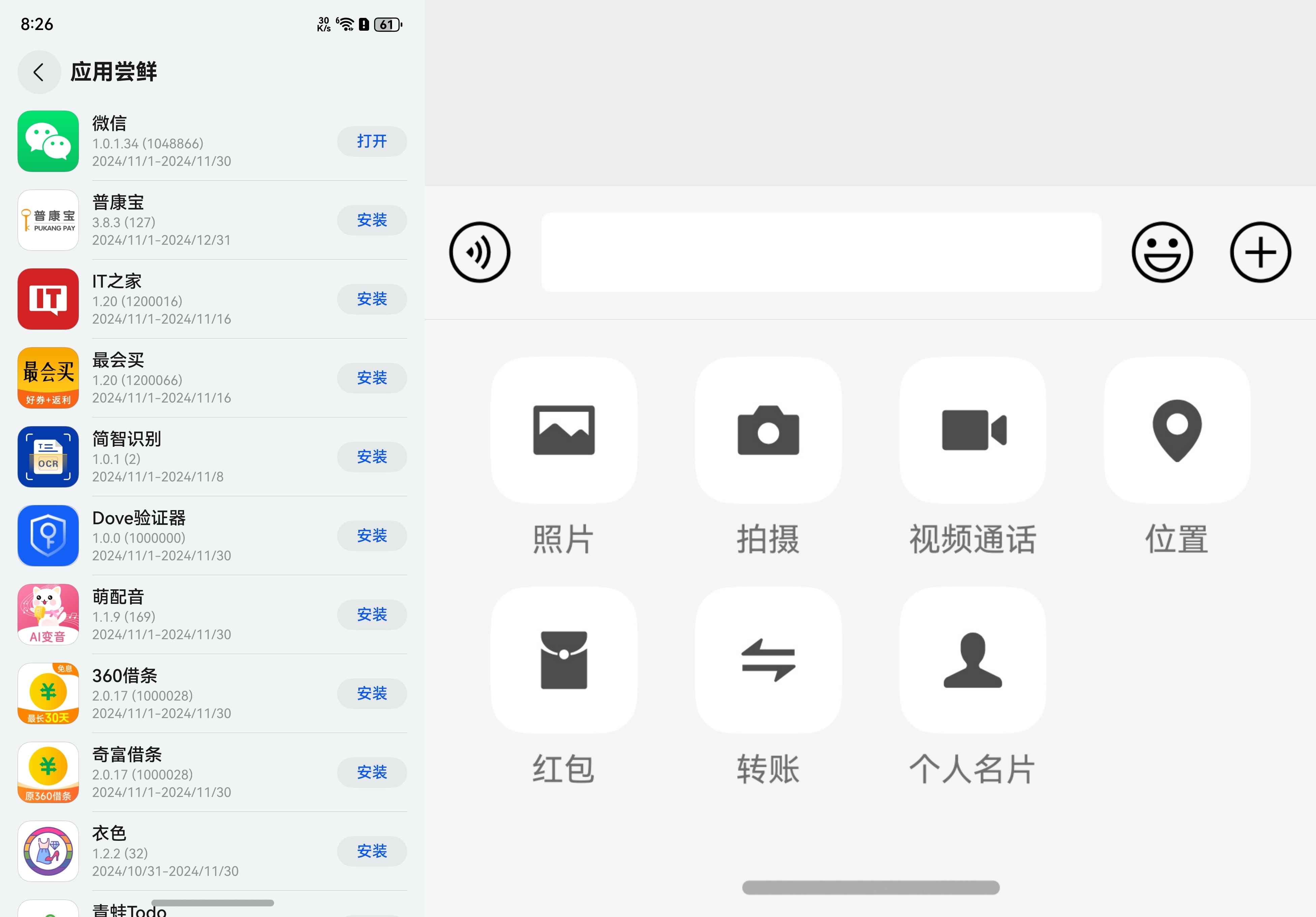Select date range 2024/10/31-2024/11/30

tap(166, 871)
